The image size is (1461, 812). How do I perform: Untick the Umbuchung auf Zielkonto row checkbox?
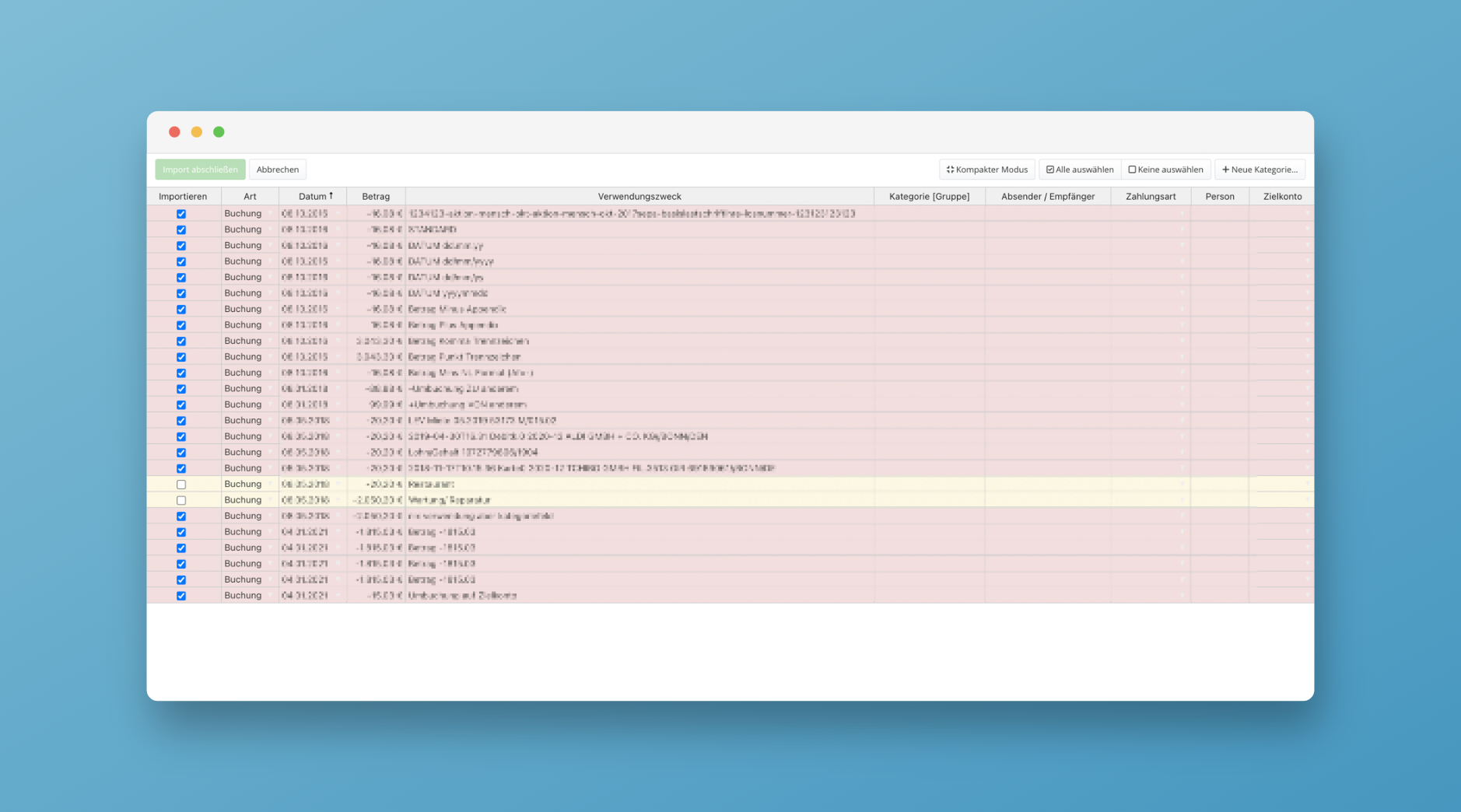pyautogui.click(x=181, y=596)
